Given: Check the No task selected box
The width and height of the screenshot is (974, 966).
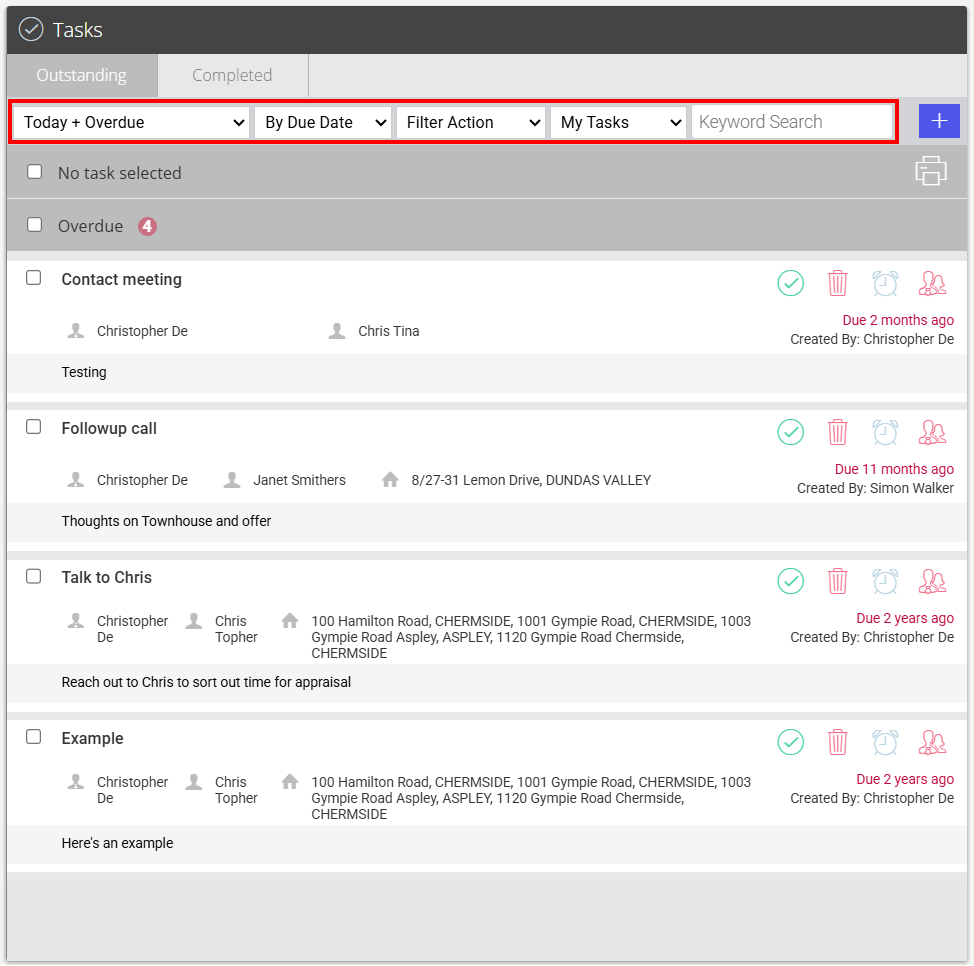Looking at the screenshot, I should (35, 171).
